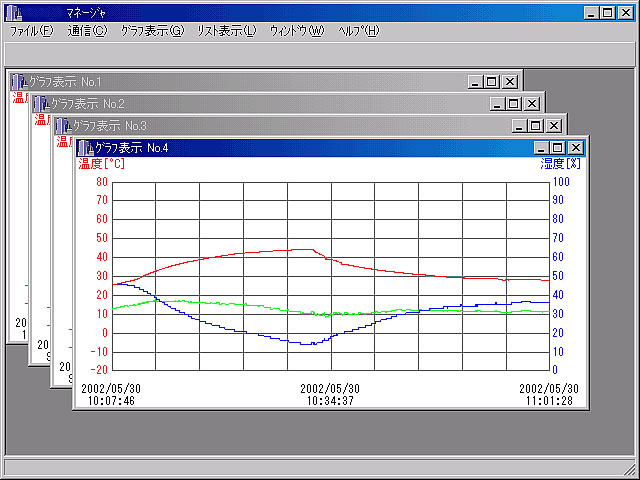This screenshot has width=640, height=480.
Task: Close the グラフ表示 No.1 window
Action: coord(509,82)
